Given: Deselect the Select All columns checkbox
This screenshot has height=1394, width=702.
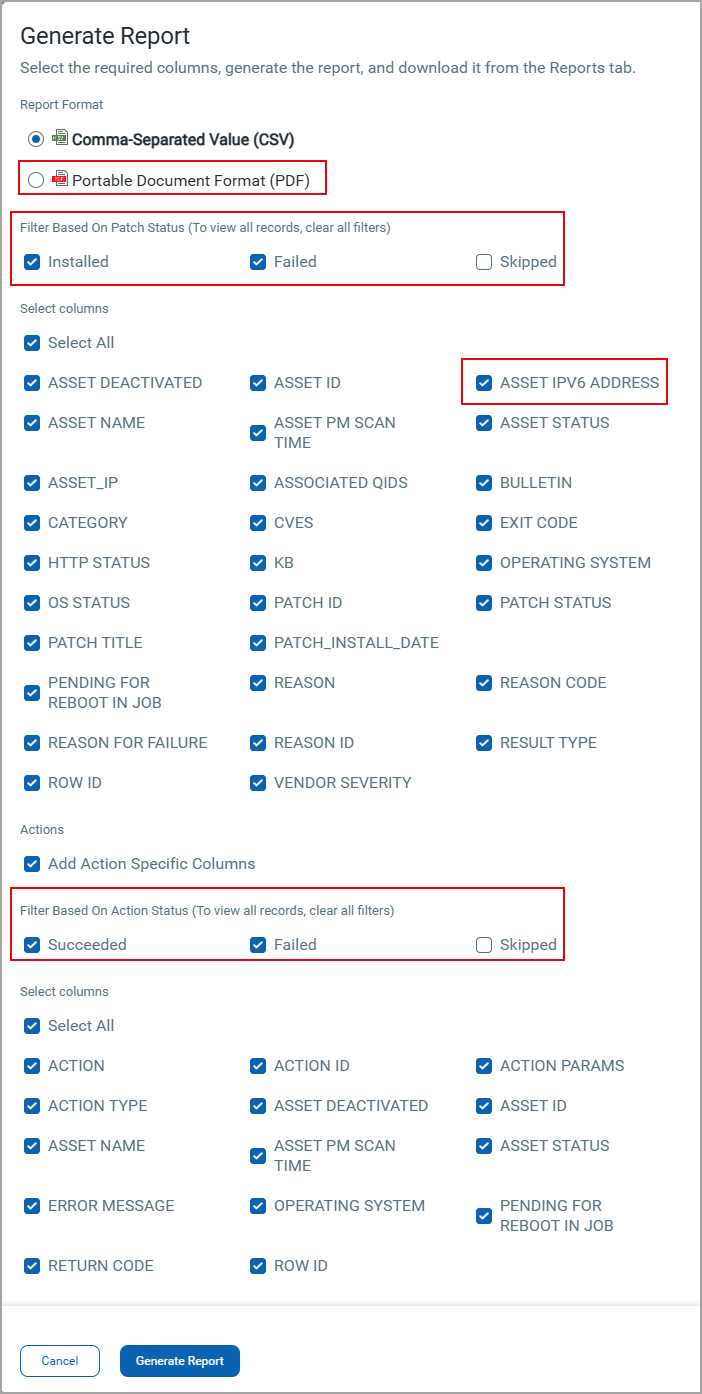Looking at the screenshot, I should 32,342.
